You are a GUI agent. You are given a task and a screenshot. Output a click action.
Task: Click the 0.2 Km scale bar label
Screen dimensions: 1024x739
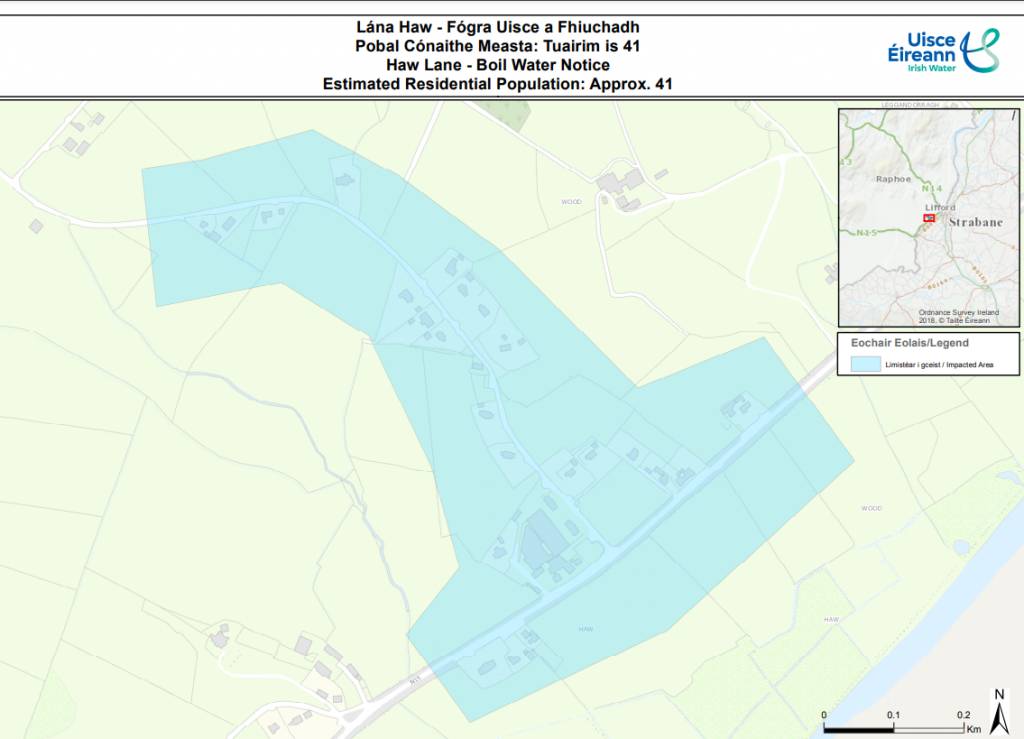pos(964,715)
